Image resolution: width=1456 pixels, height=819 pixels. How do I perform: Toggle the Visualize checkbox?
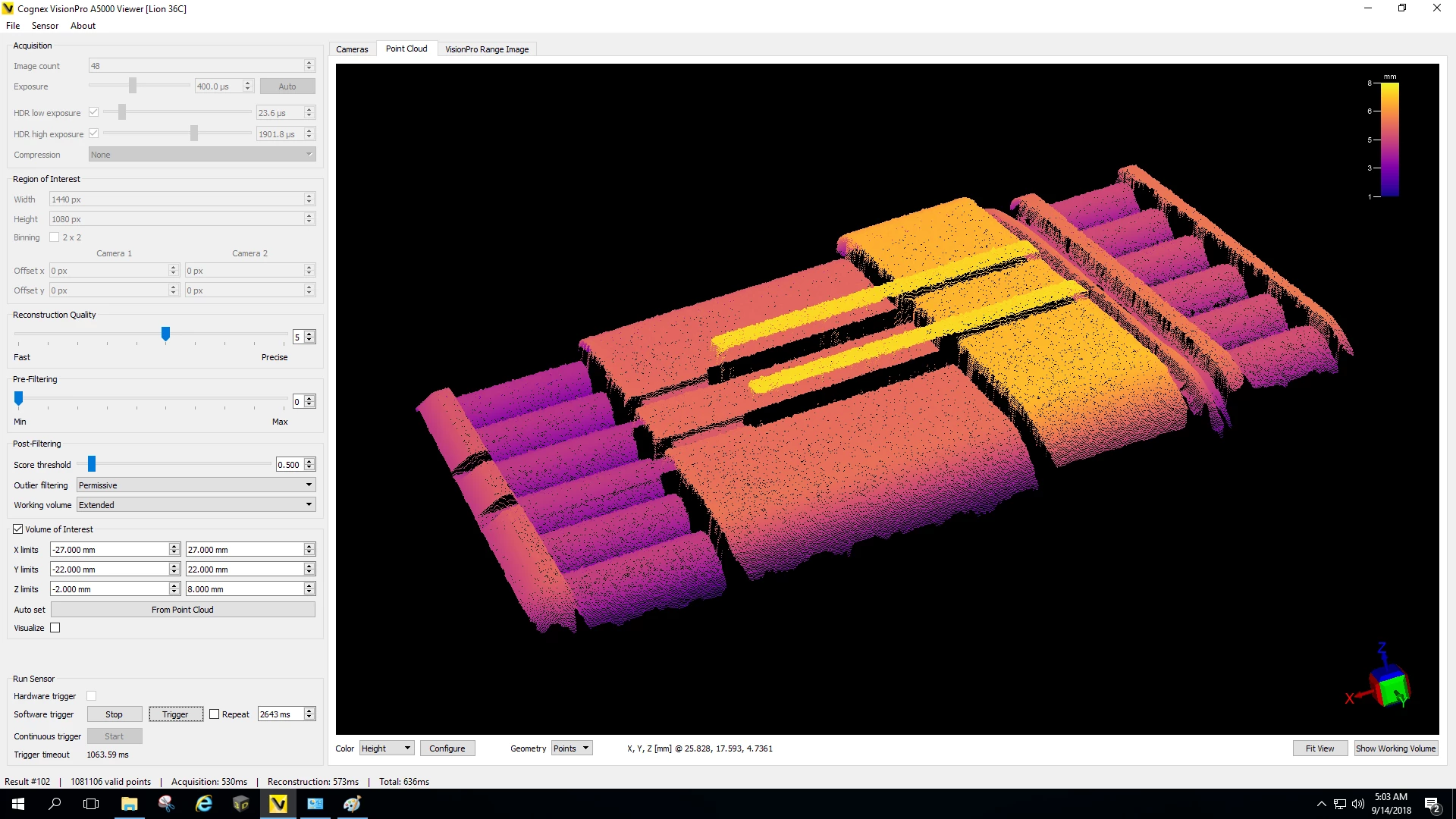tap(55, 627)
